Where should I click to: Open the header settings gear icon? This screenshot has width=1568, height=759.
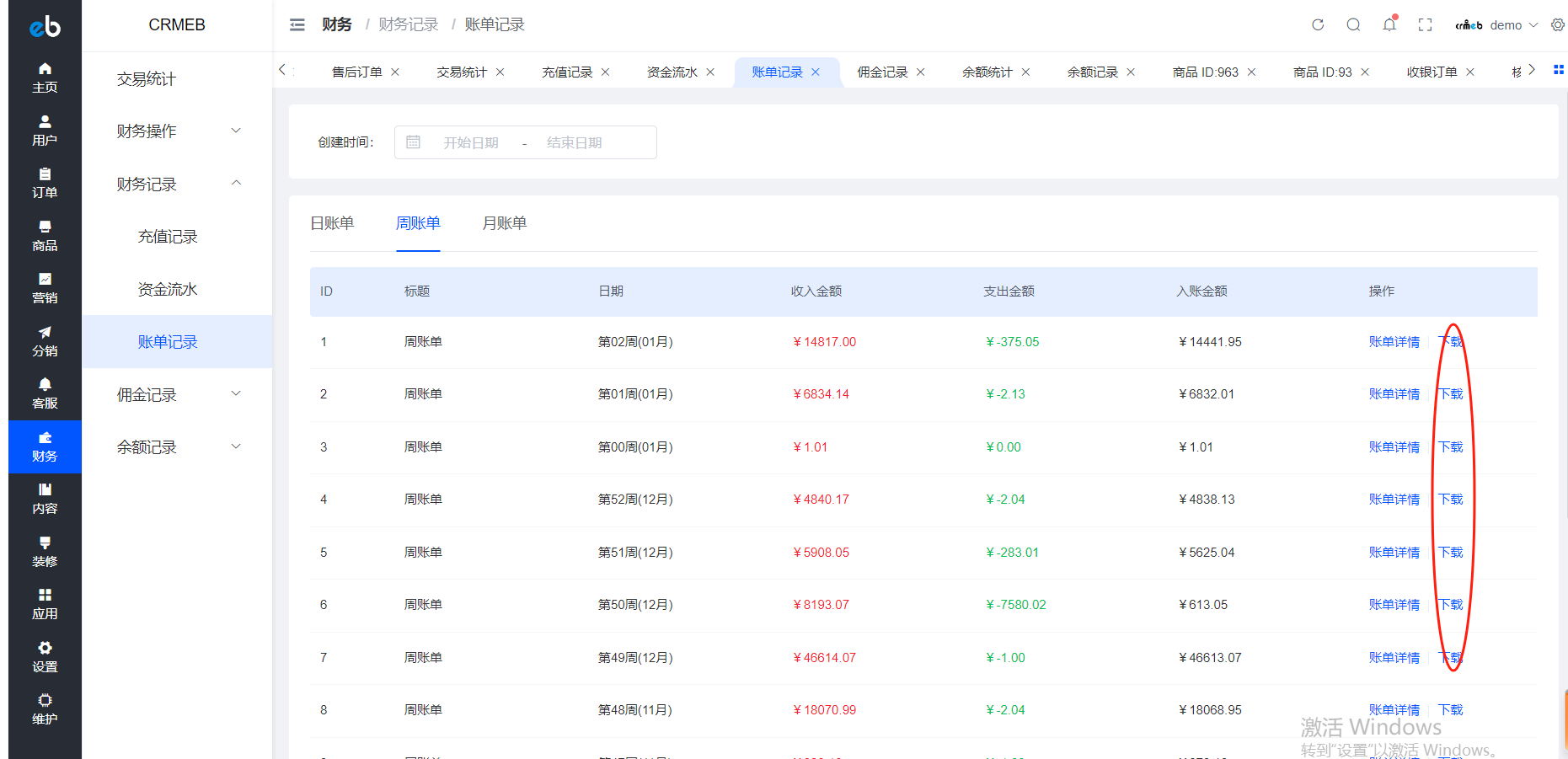pyautogui.click(x=1558, y=25)
